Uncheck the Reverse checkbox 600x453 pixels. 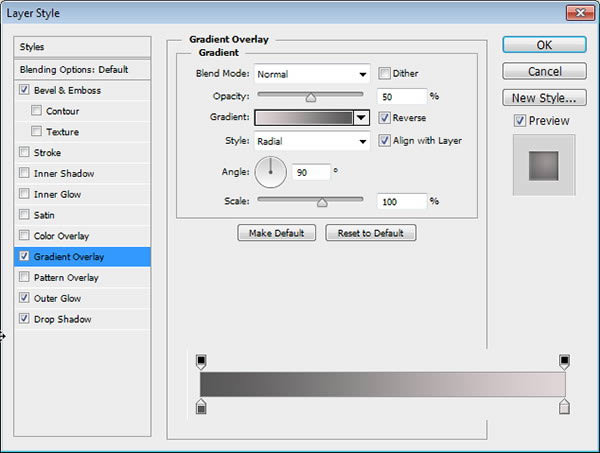(x=384, y=117)
